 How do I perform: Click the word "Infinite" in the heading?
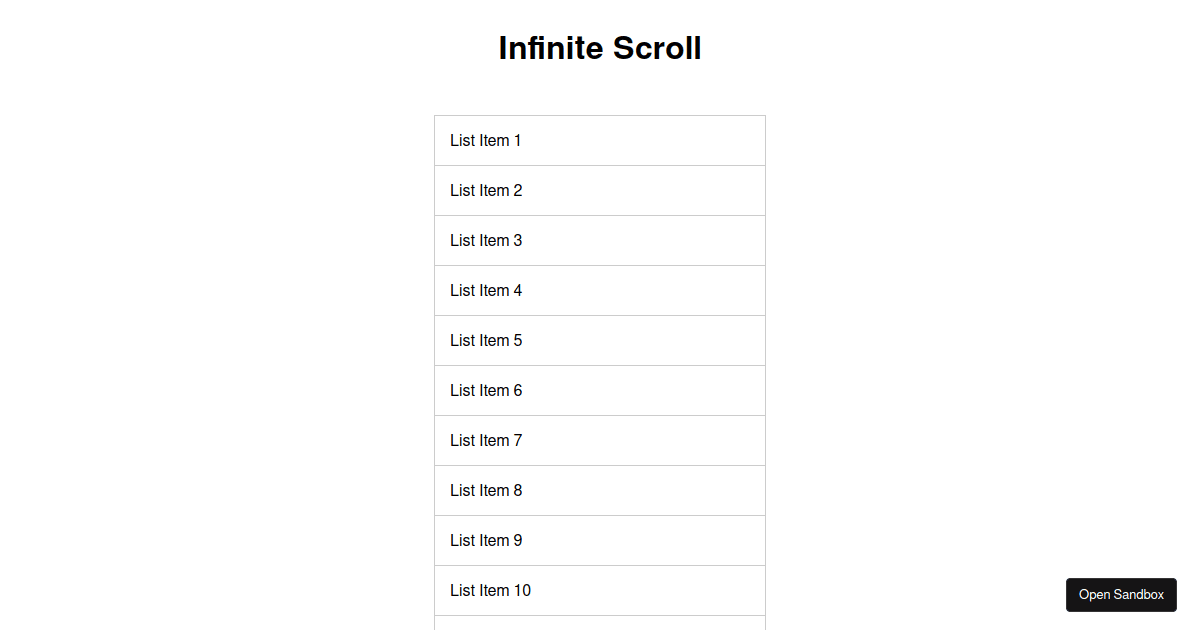tap(550, 48)
